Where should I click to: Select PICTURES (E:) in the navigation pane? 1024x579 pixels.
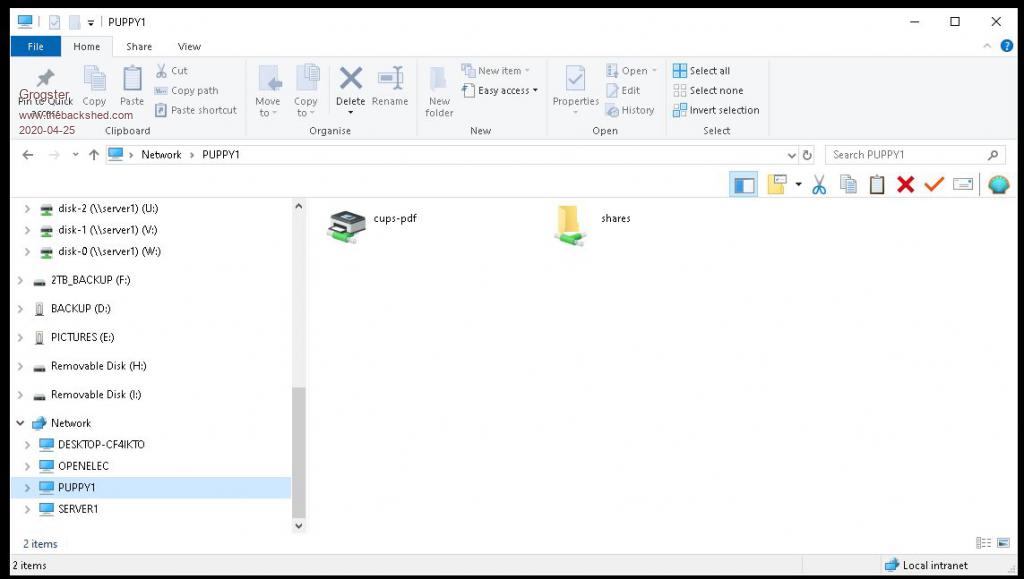click(x=82, y=337)
